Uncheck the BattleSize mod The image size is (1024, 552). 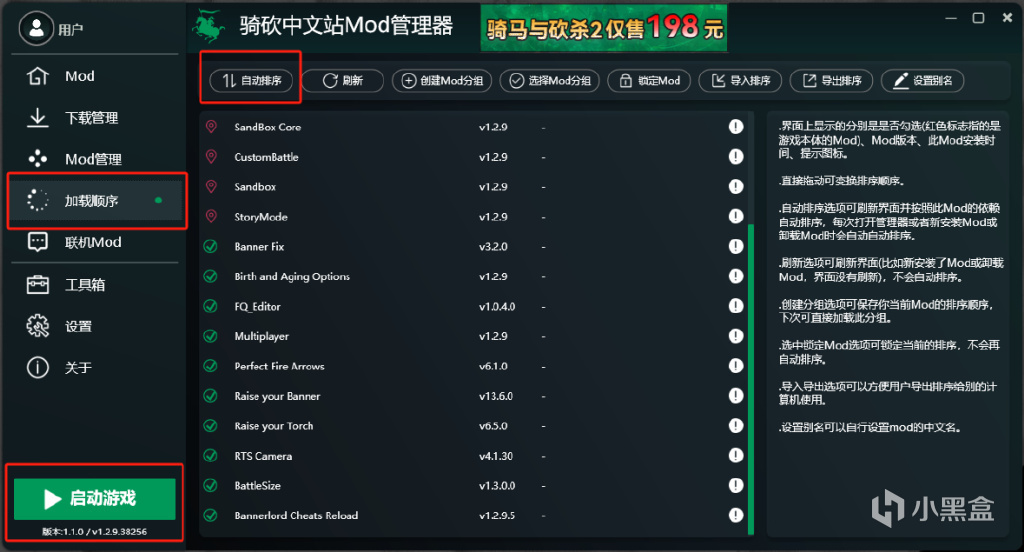point(210,485)
